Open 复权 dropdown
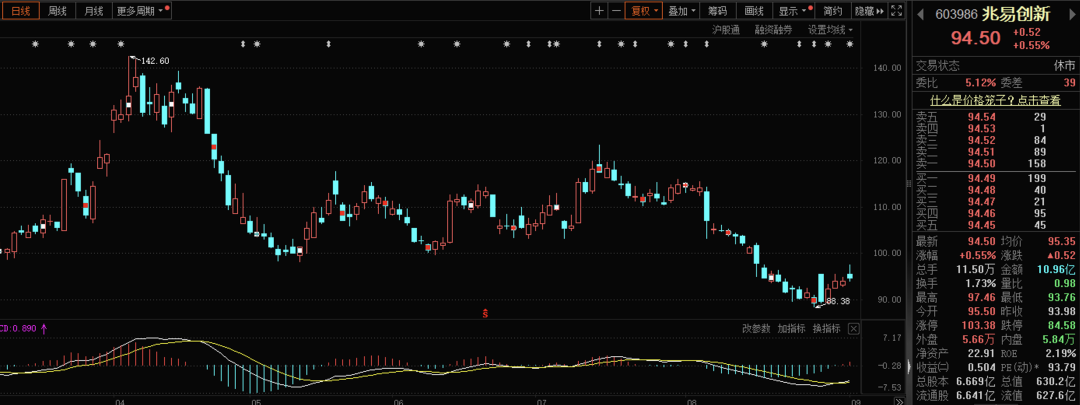 pyautogui.click(x=643, y=11)
